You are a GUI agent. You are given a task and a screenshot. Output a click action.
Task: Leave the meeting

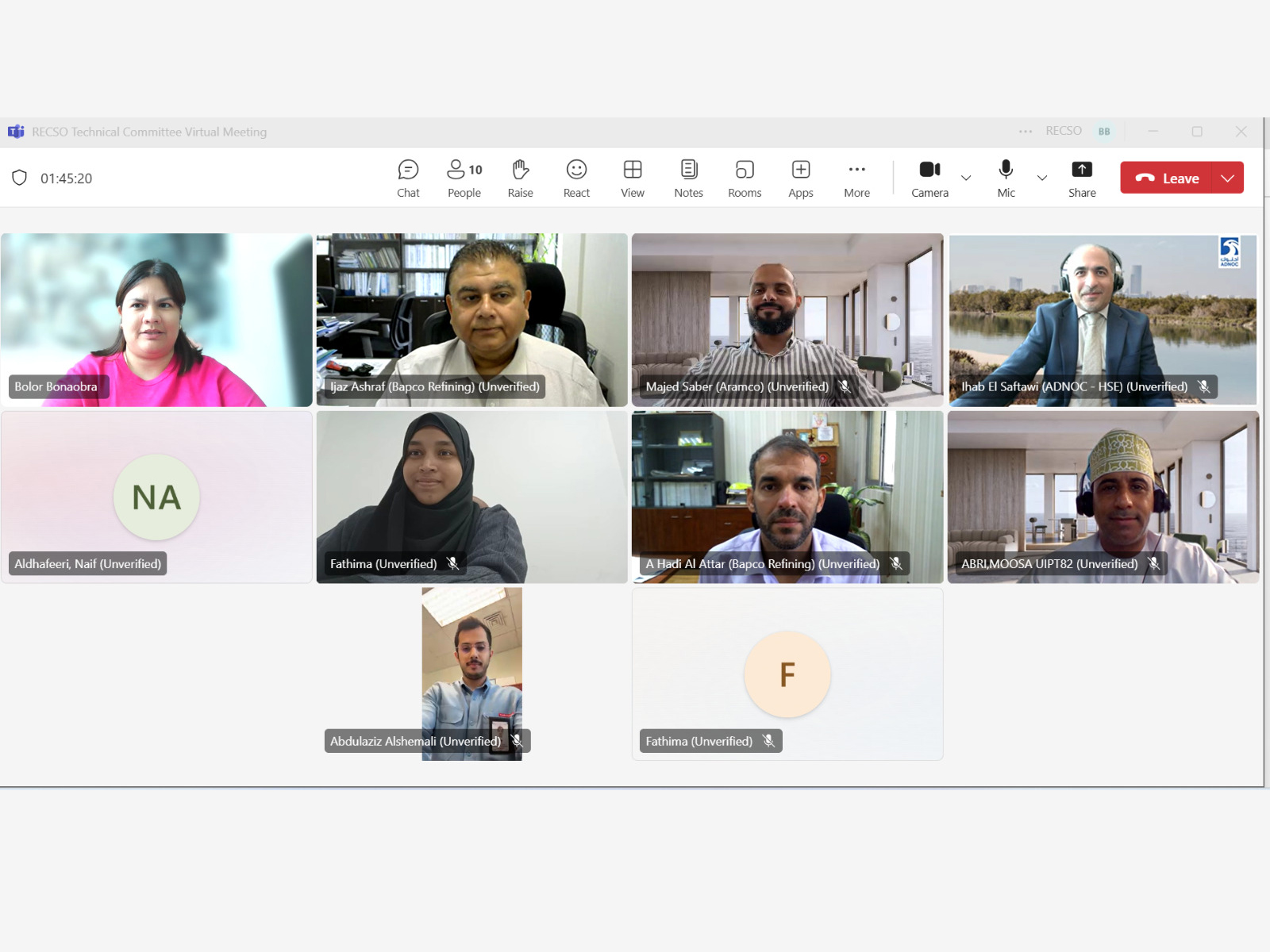1167,178
